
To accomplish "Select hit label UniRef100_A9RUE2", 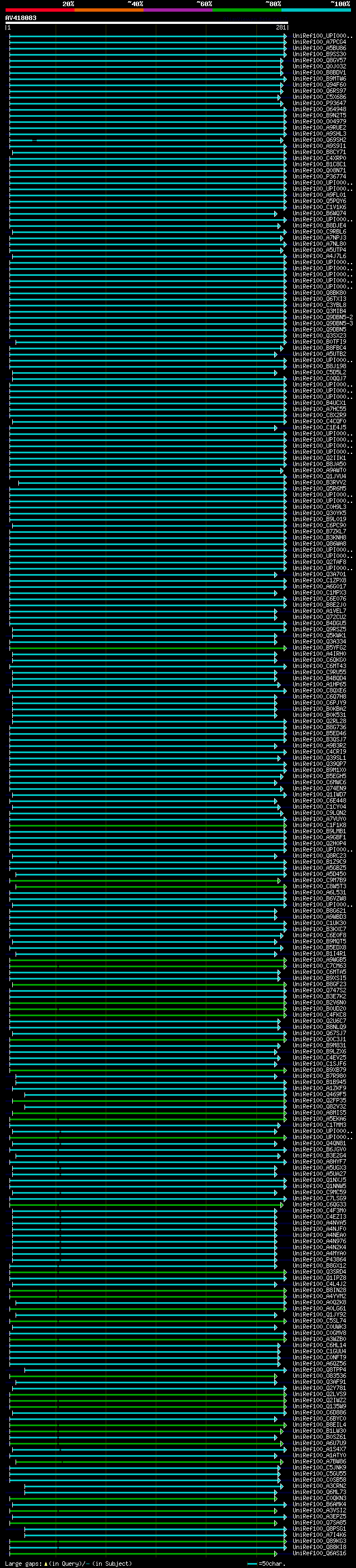I will (x=319, y=127).
